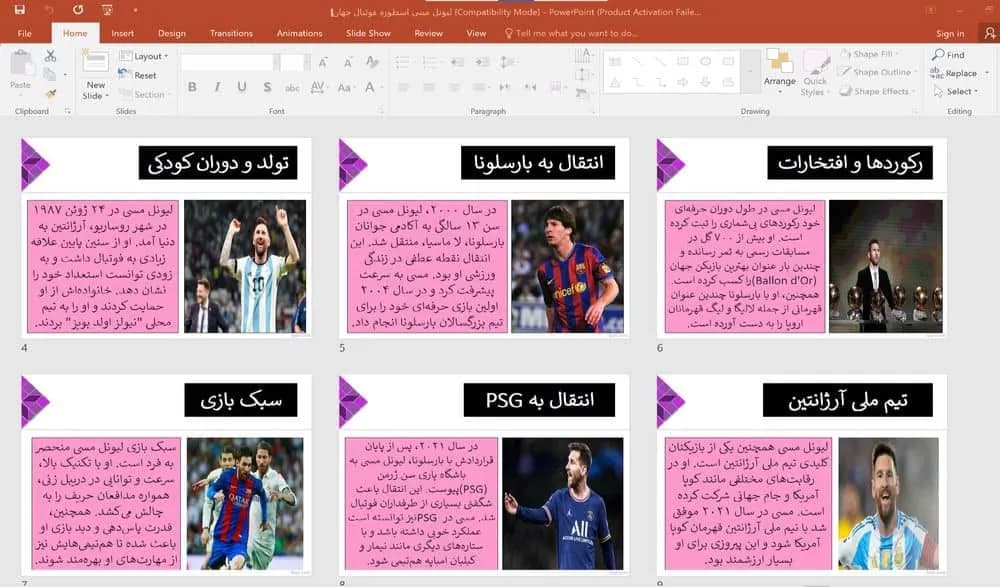The height and width of the screenshot is (587, 1000).
Task: Toggle Strikethrough abc formatting
Action: (292, 87)
